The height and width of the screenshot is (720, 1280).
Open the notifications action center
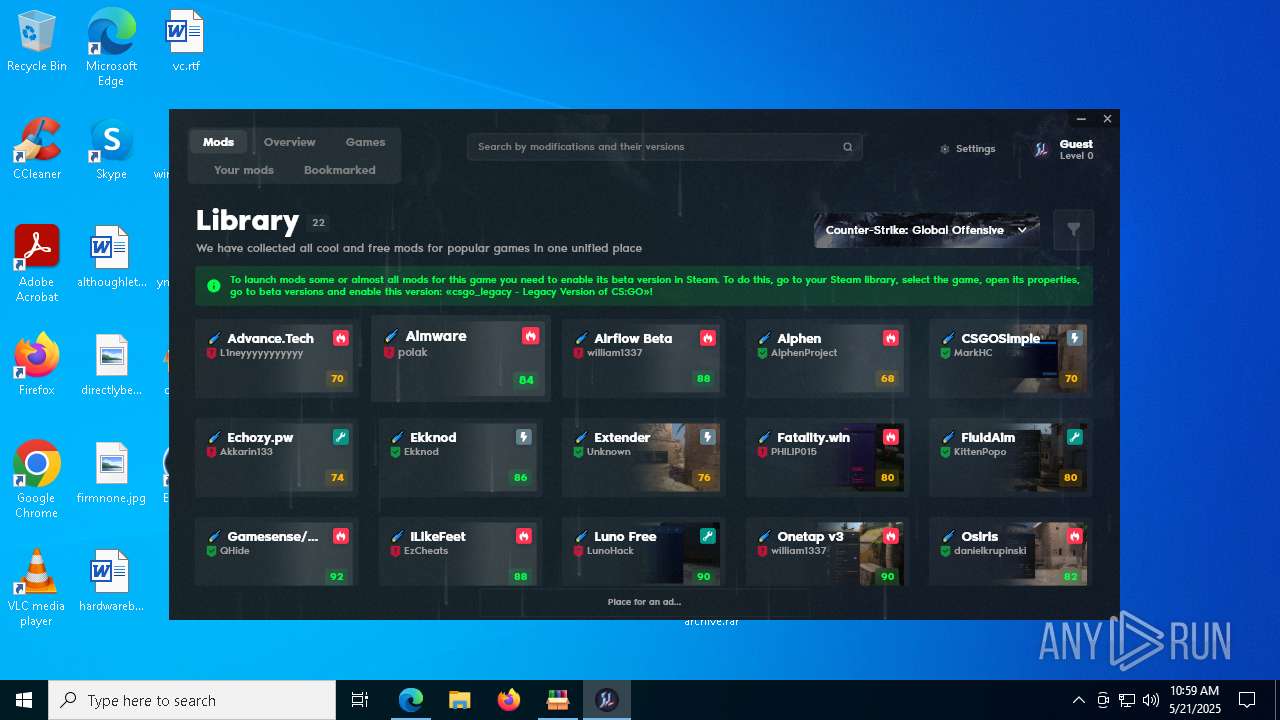click(1247, 700)
